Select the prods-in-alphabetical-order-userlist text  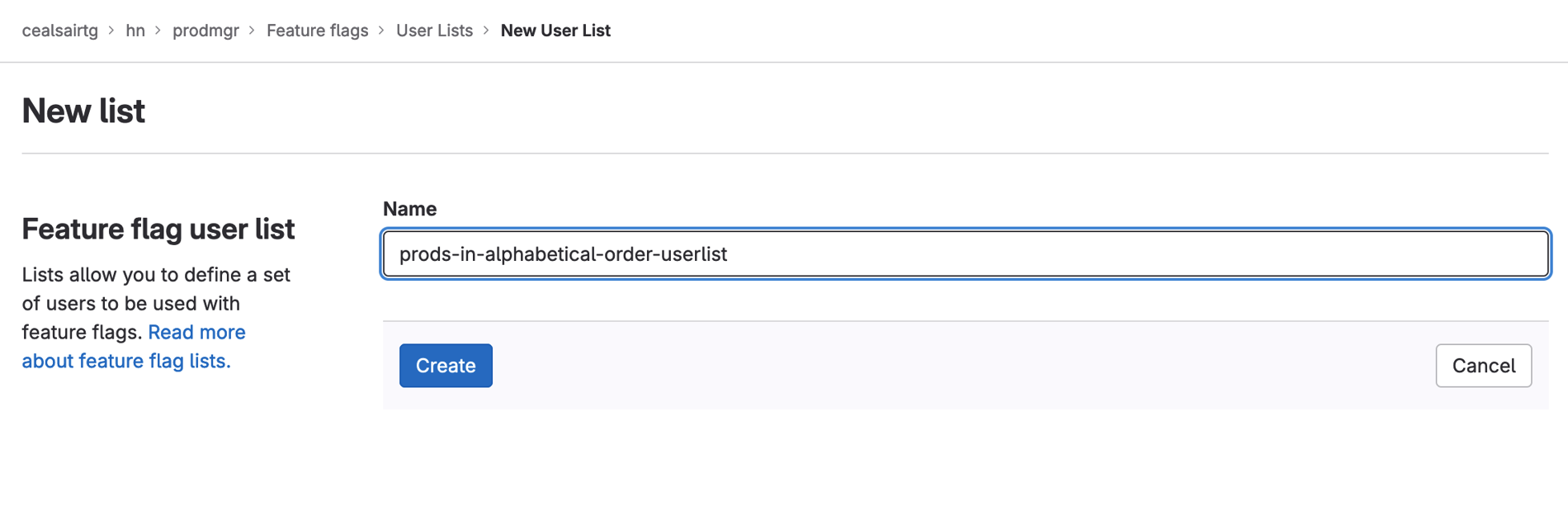[563, 253]
